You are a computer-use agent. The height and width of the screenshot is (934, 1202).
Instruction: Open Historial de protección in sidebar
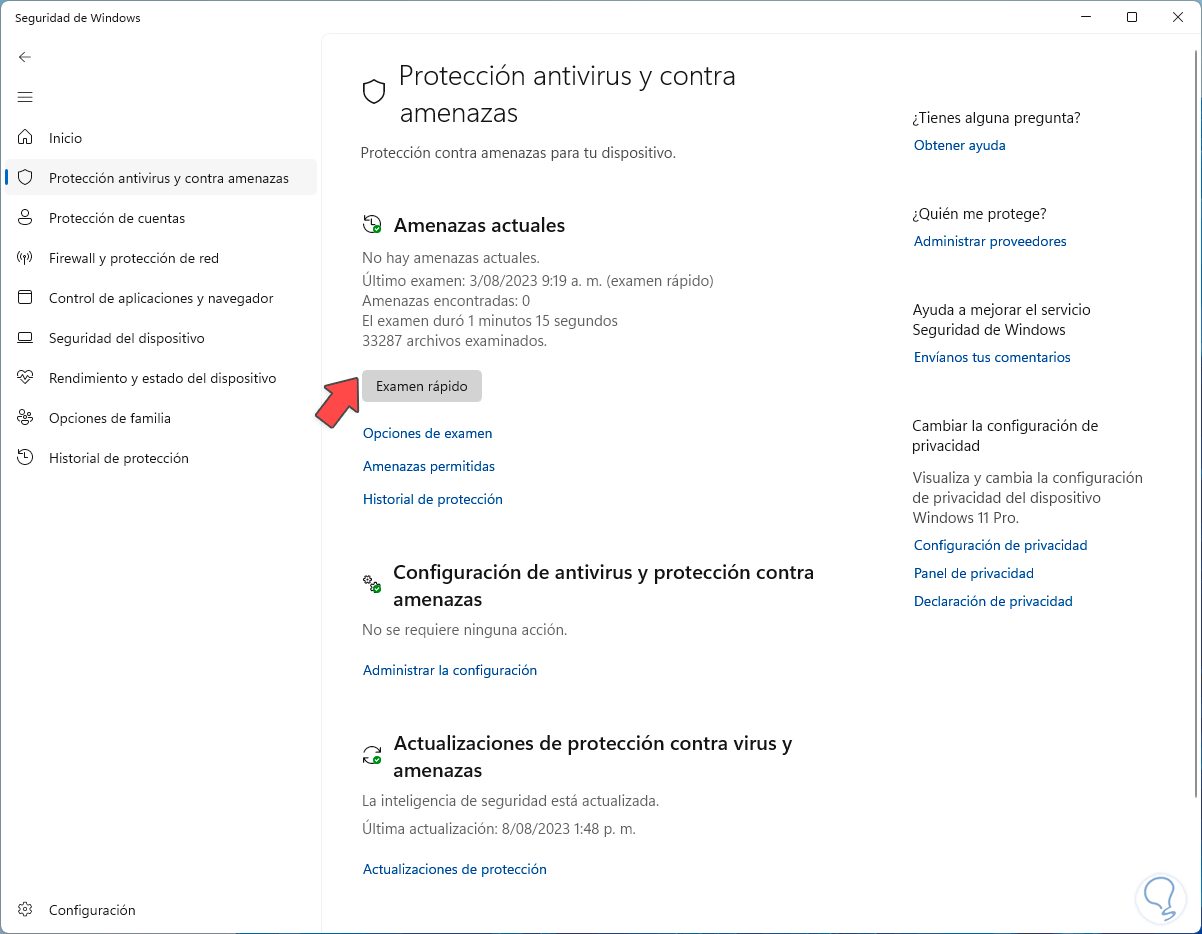pyautogui.click(x=118, y=458)
